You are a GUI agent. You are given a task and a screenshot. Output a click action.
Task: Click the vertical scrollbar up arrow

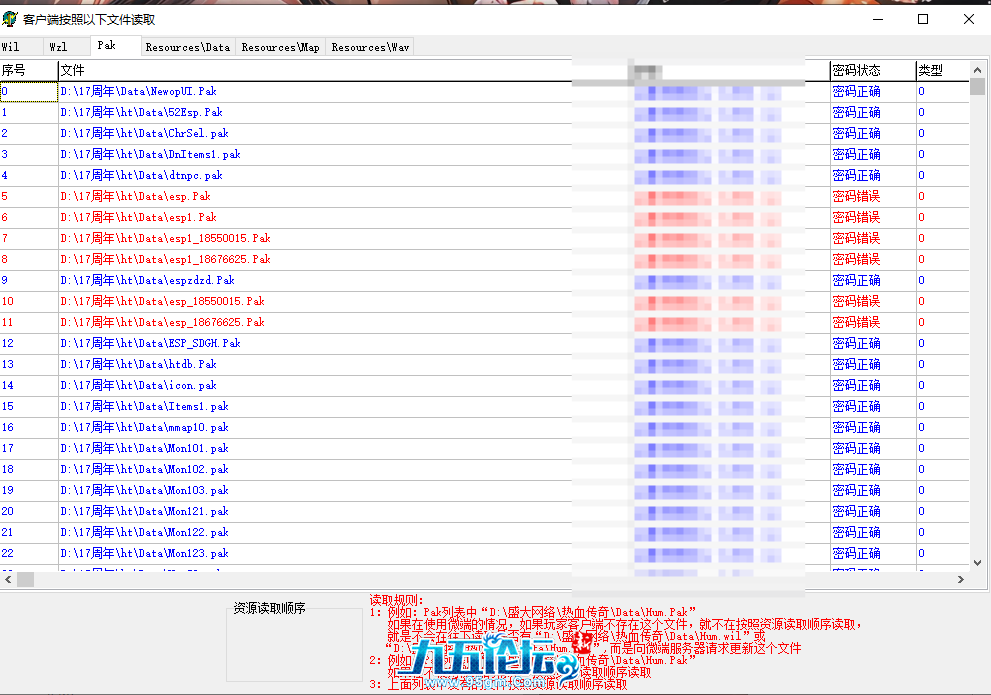click(977, 70)
